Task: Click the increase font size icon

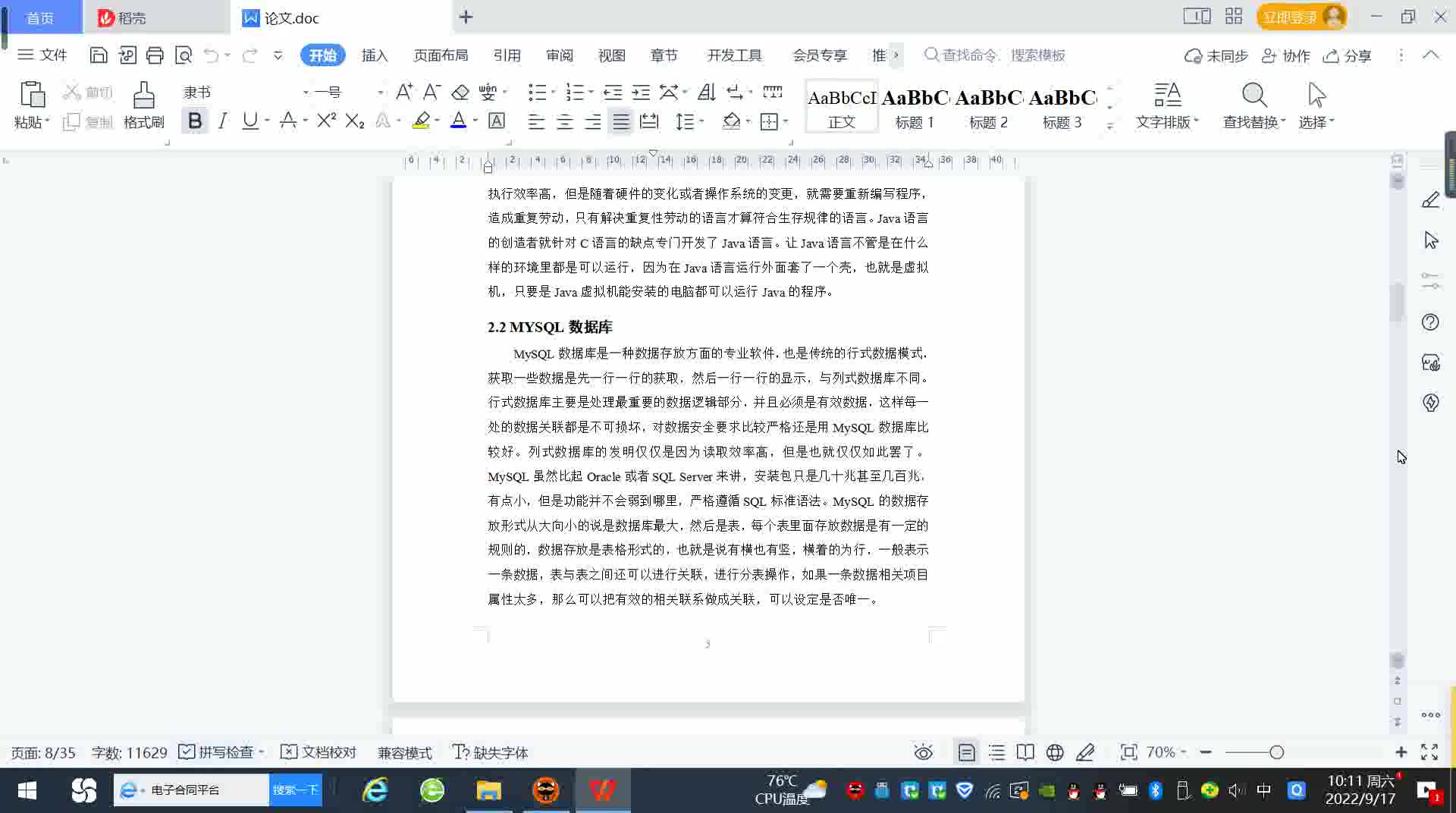Action: [404, 92]
